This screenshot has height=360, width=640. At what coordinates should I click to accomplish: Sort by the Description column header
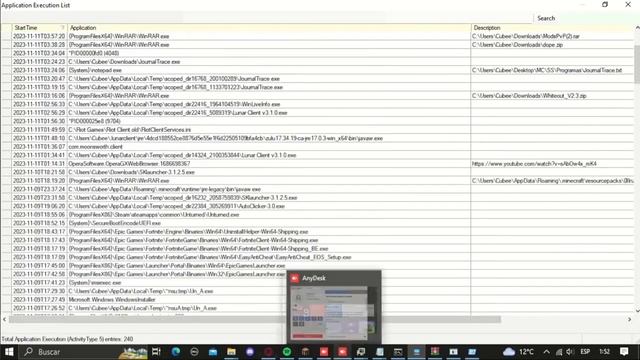coord(552,28)
